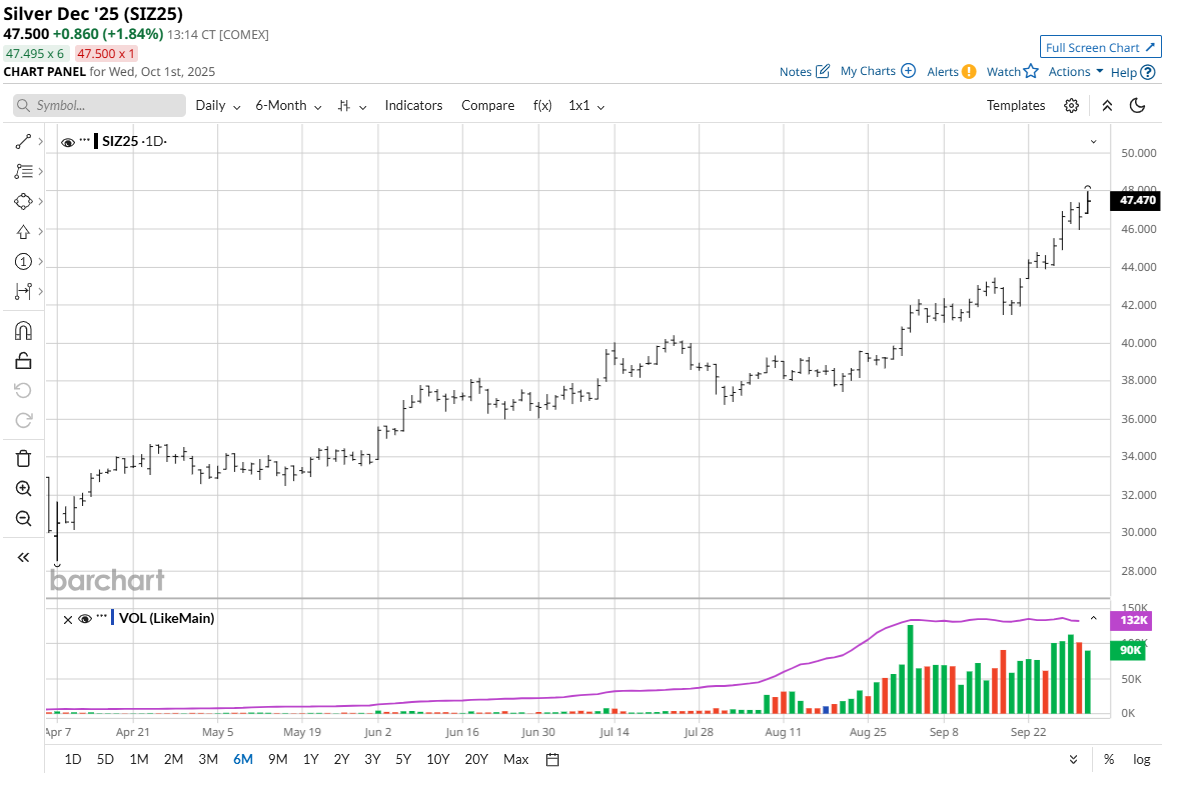Open Notes for this symbol
This screenshot has width=1198, height=796.
click(805, 71)
